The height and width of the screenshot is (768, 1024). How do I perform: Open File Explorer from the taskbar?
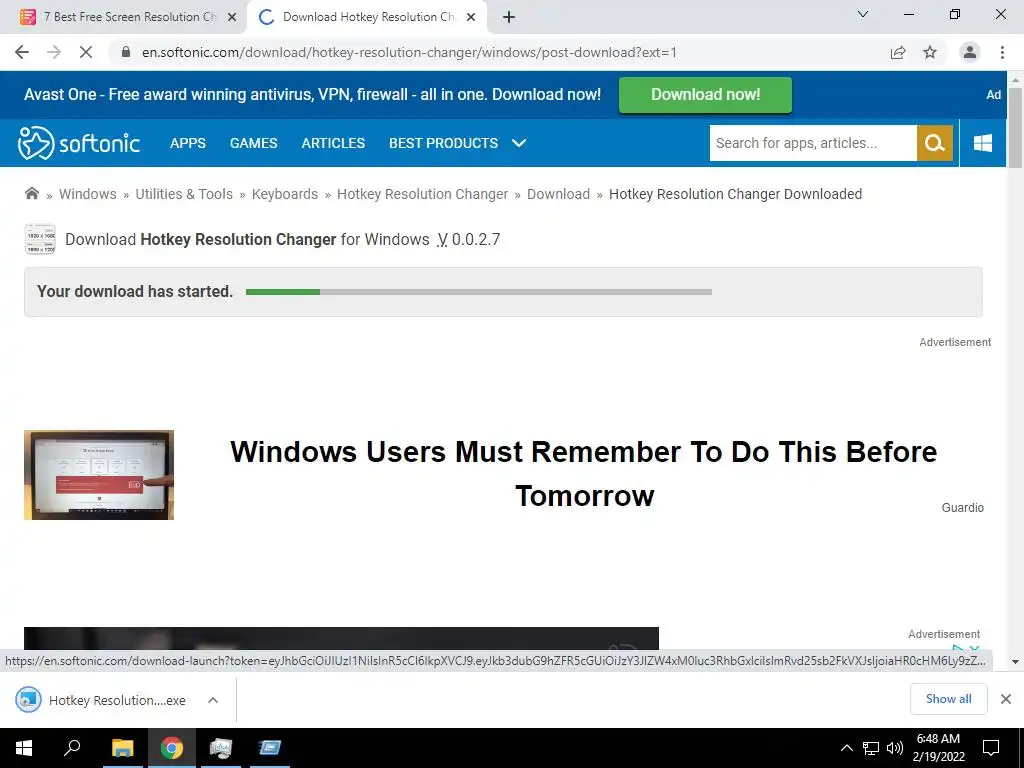point(122,748)
